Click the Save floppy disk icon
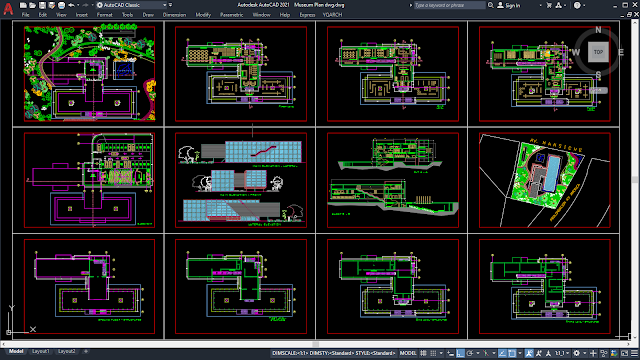Image resolution: width=640 pixels, height=360 pixels. coord(42,5)
